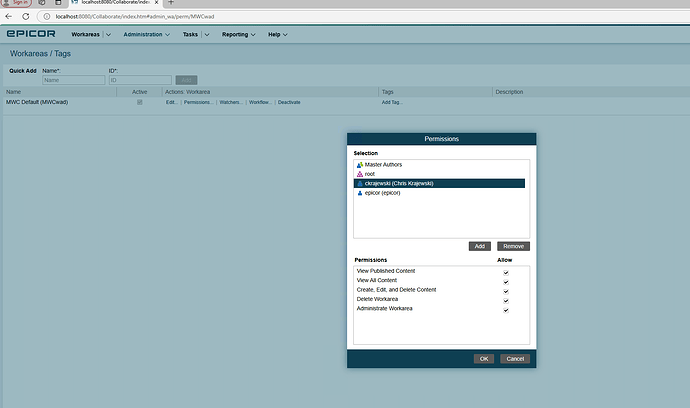The width and height of the screenshot is (690, 408).
Task: Click the Quick Add Name input field
Action: coord(73,80)
